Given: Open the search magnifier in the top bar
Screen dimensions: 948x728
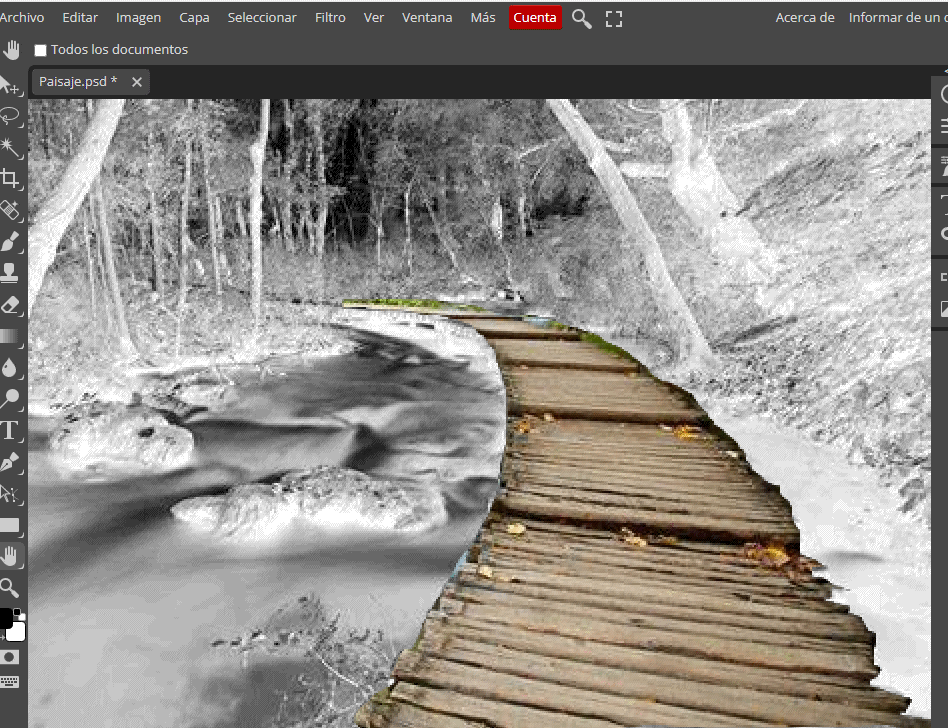Looking at the screenshot, I should [x=581, y=17].
